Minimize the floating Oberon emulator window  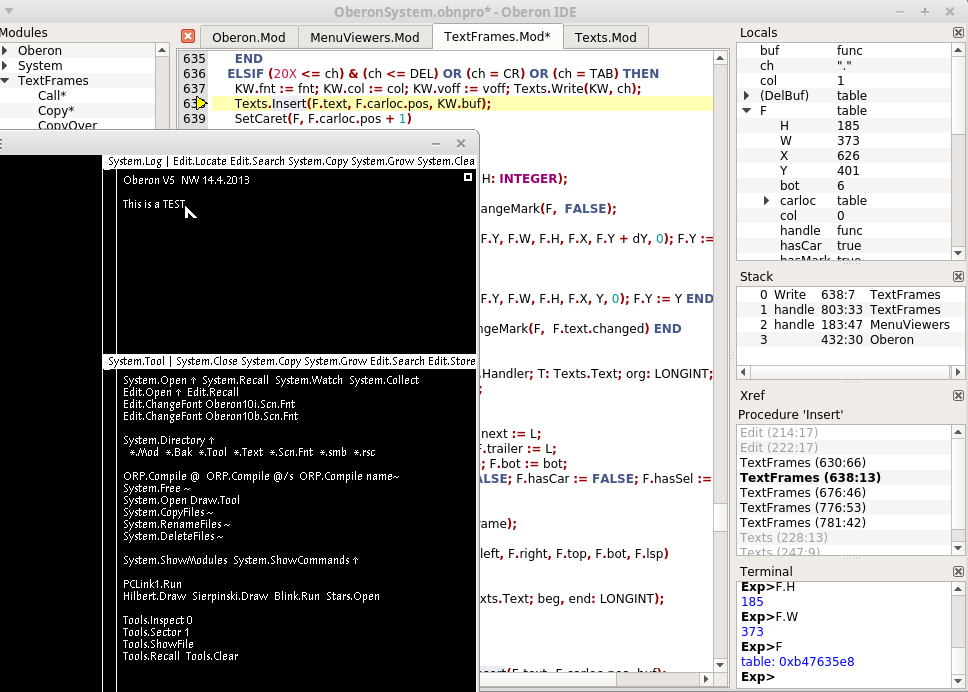click(x=436, y=143)
